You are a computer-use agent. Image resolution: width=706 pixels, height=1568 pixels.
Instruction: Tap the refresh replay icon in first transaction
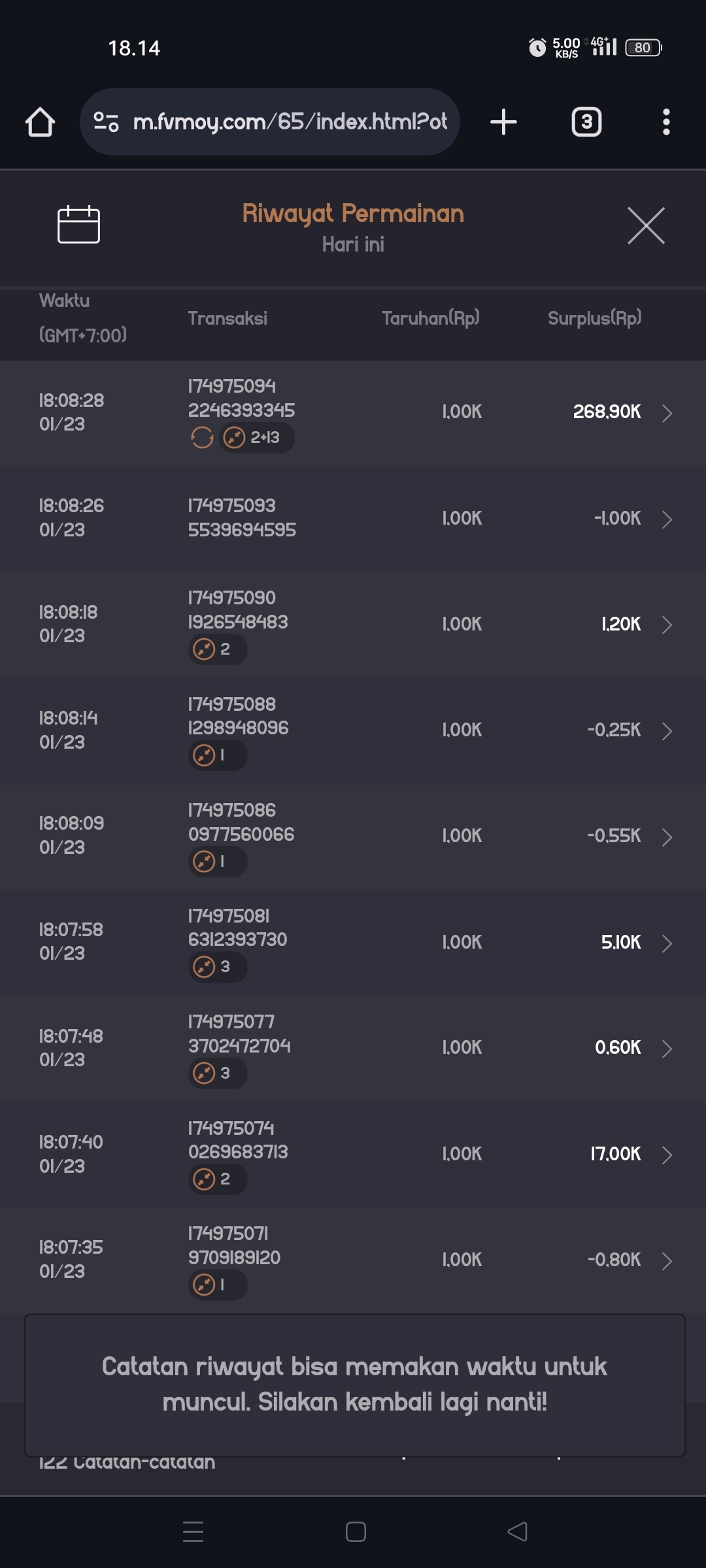pyautogui.click(x=202, y=438)
